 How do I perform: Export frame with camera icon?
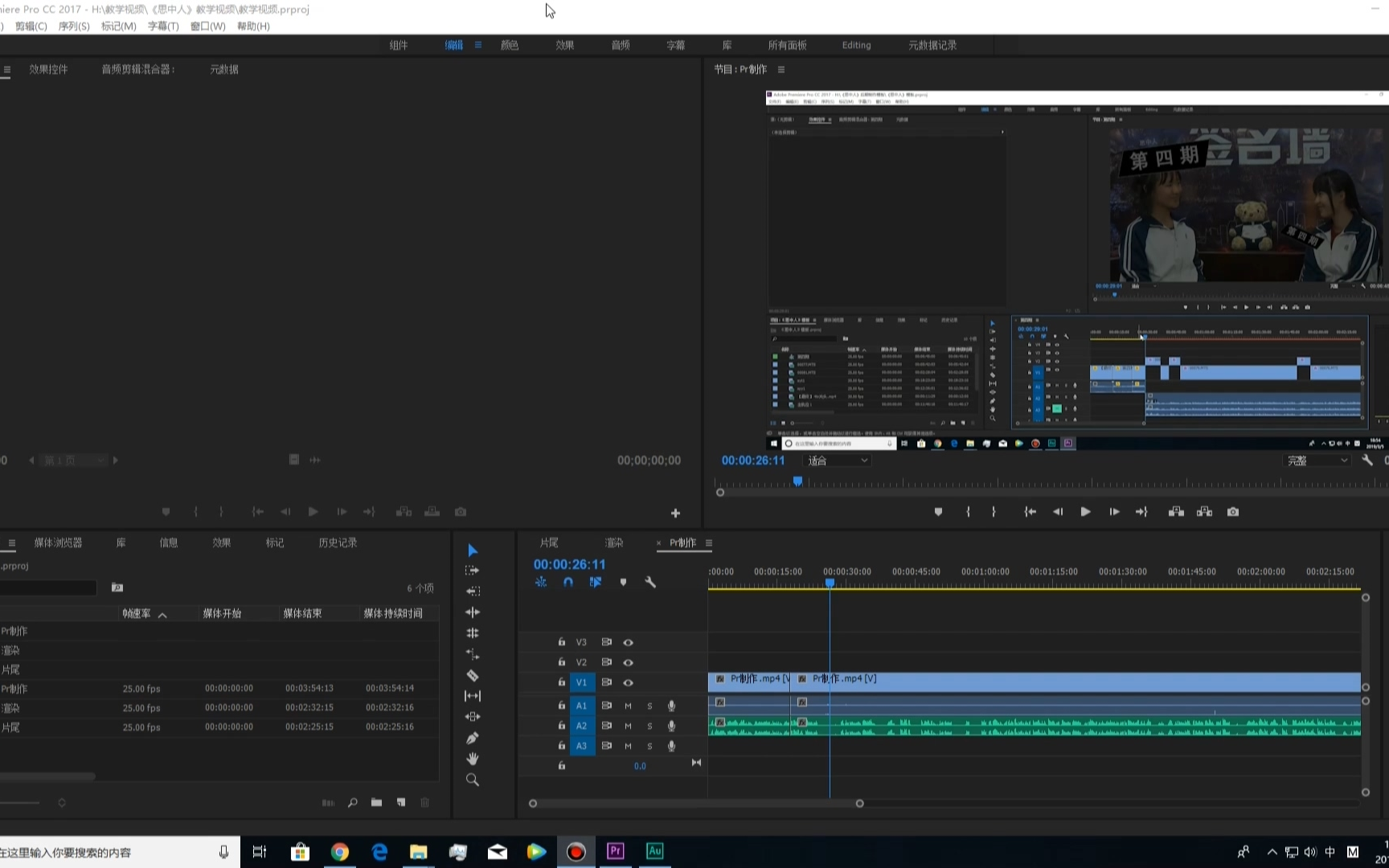(1233, 512)
